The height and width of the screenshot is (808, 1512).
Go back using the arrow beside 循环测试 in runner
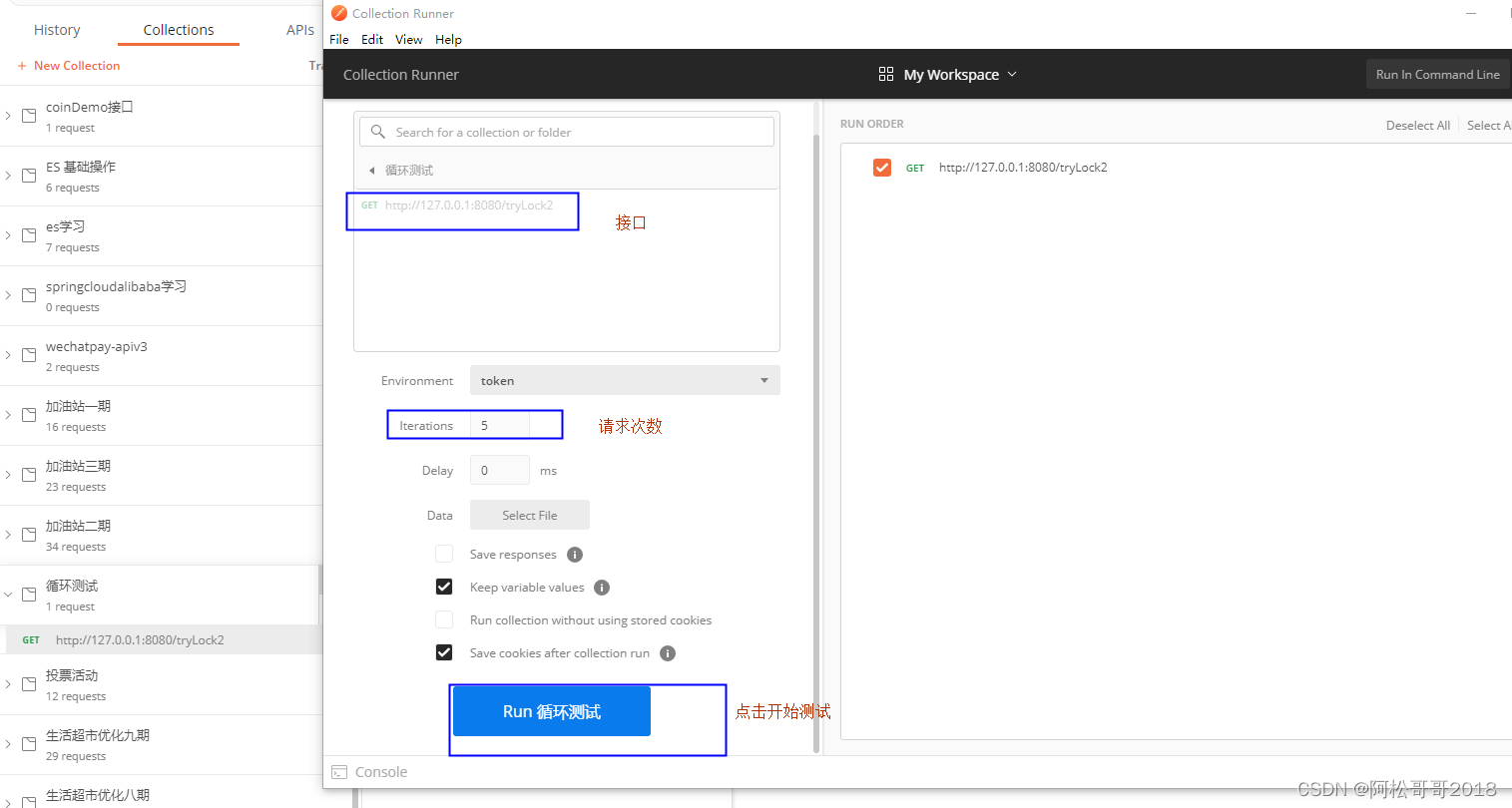372,171
